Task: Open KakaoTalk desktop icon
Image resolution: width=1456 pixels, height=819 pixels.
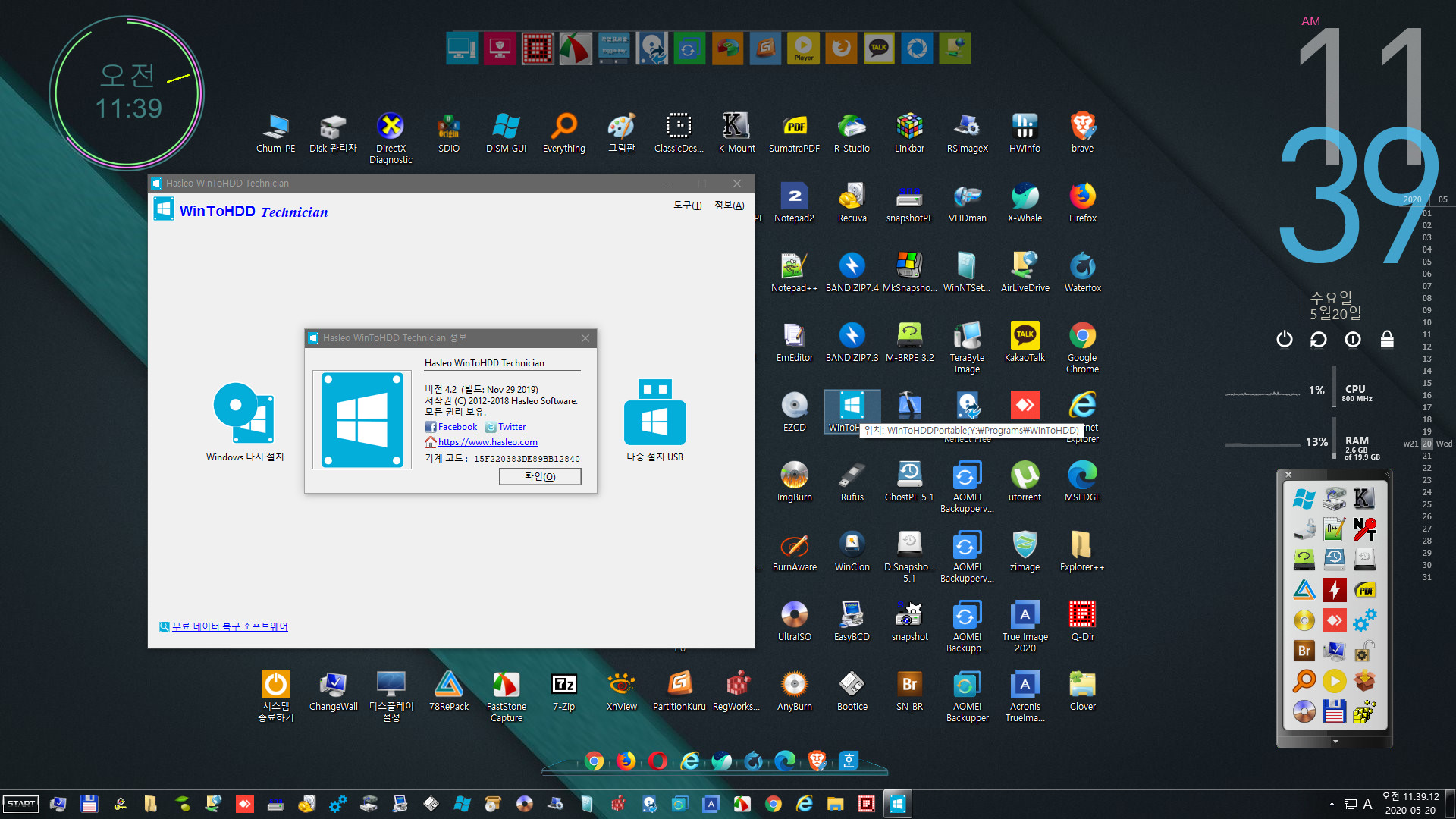Action: pos(1025,342)
